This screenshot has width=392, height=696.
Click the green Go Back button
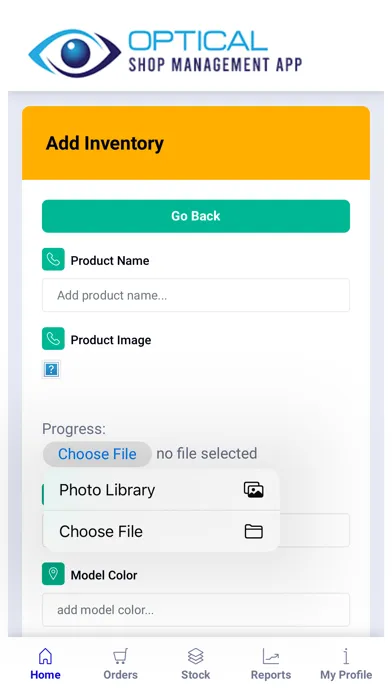coord(196,216)
